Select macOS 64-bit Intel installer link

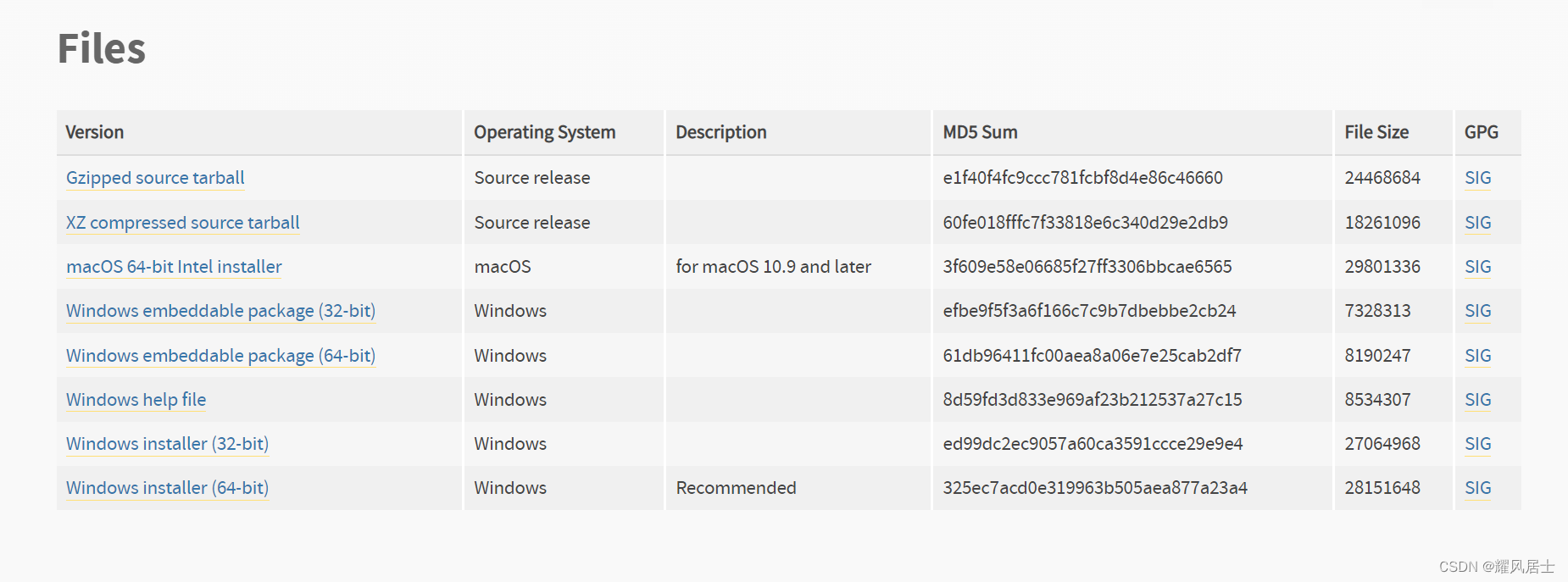(174, 267)
